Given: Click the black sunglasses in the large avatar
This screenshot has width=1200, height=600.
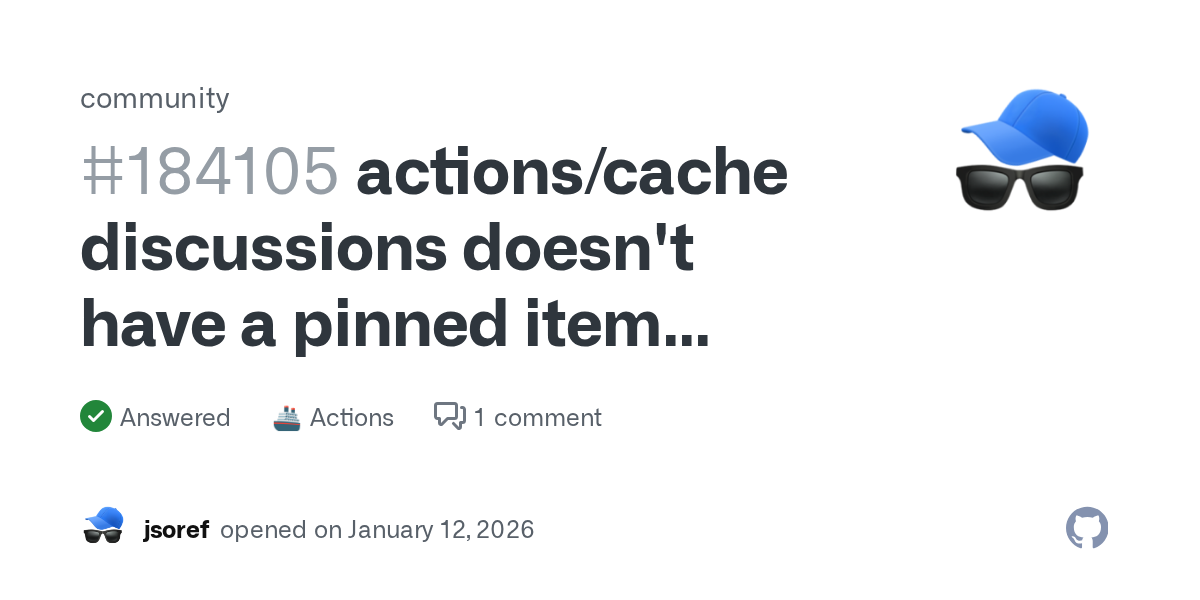Looking at the screenshot, I should (x=1020, y=186).
